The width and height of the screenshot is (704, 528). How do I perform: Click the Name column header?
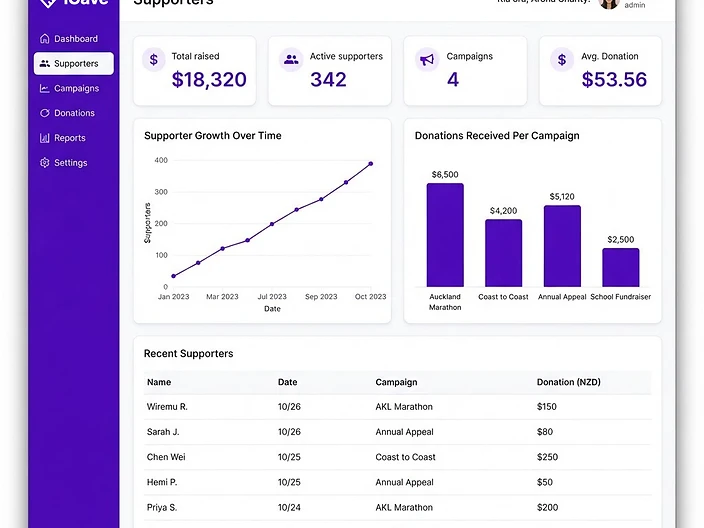(159, 382)
